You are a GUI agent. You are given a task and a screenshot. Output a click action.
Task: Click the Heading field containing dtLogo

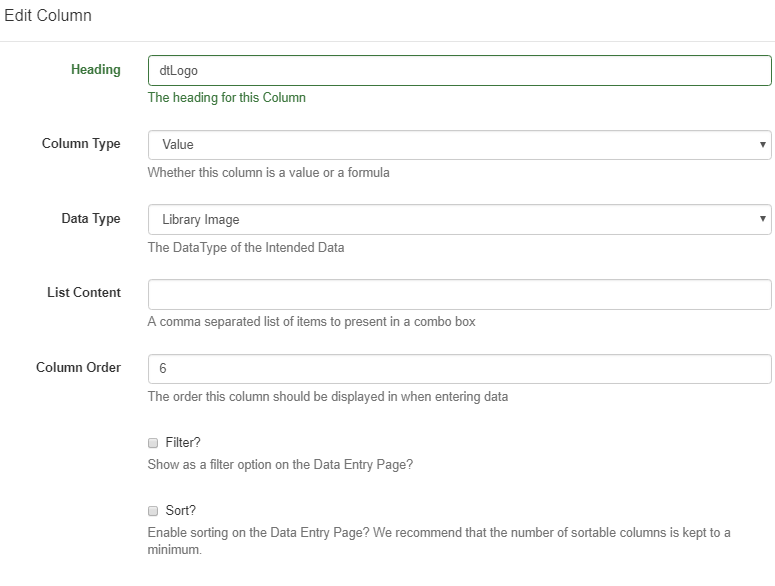[x=459, y=71]
